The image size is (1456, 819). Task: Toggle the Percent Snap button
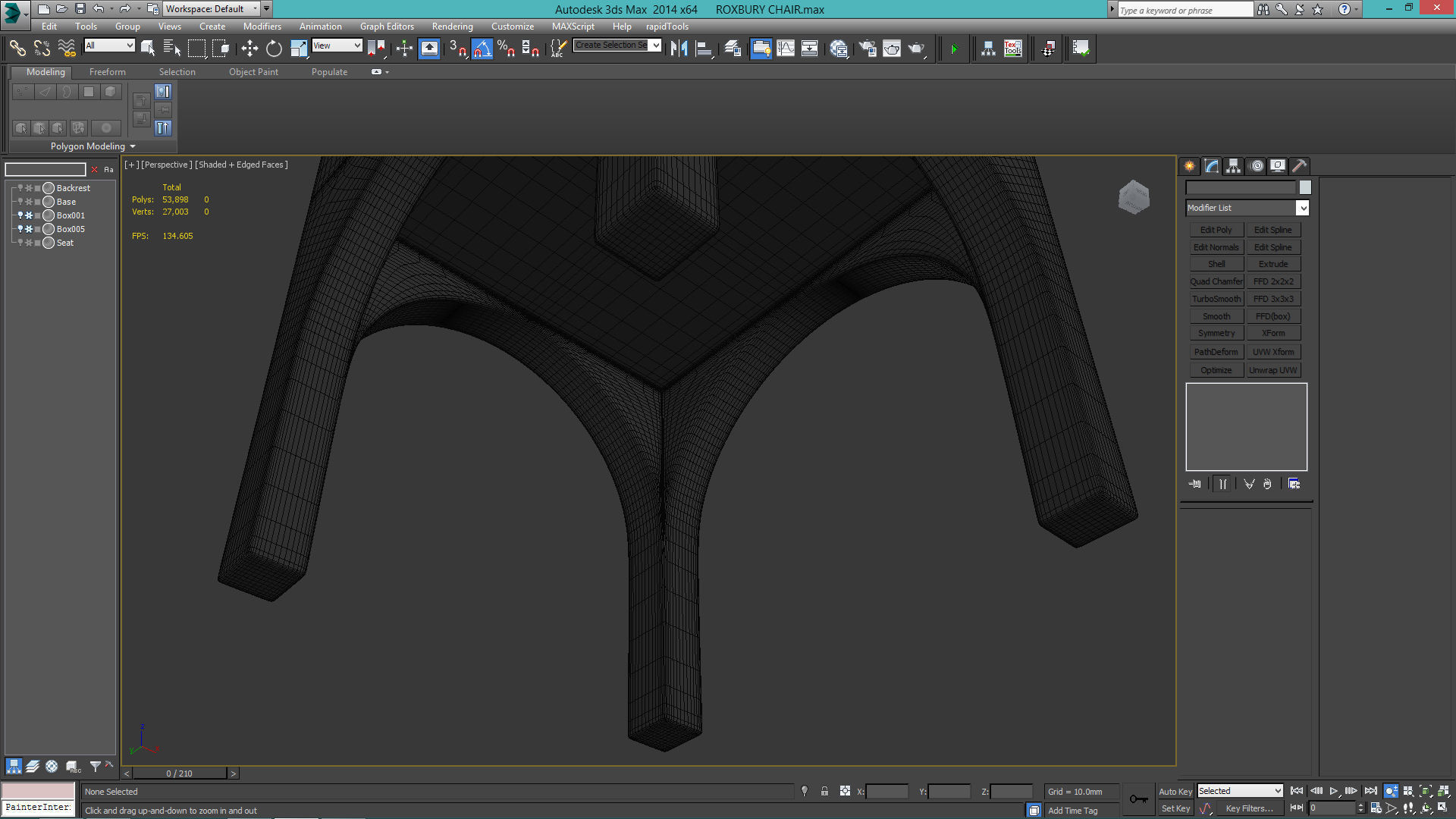click(x=507, y=49)
